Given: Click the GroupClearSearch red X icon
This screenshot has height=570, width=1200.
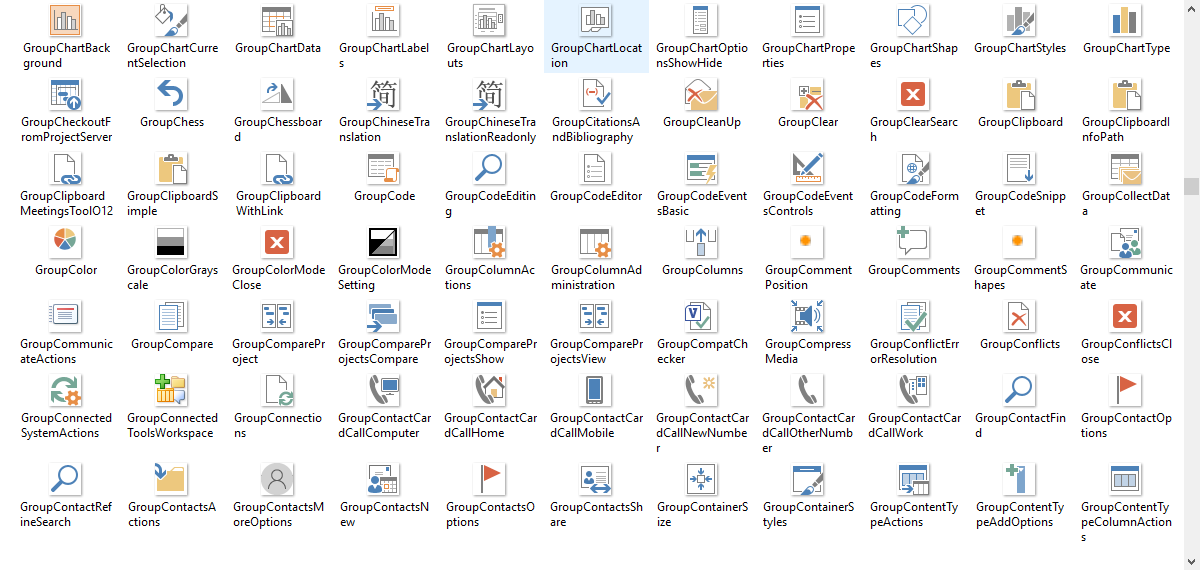Looking at the screenshot, I should tap(914, 95).
